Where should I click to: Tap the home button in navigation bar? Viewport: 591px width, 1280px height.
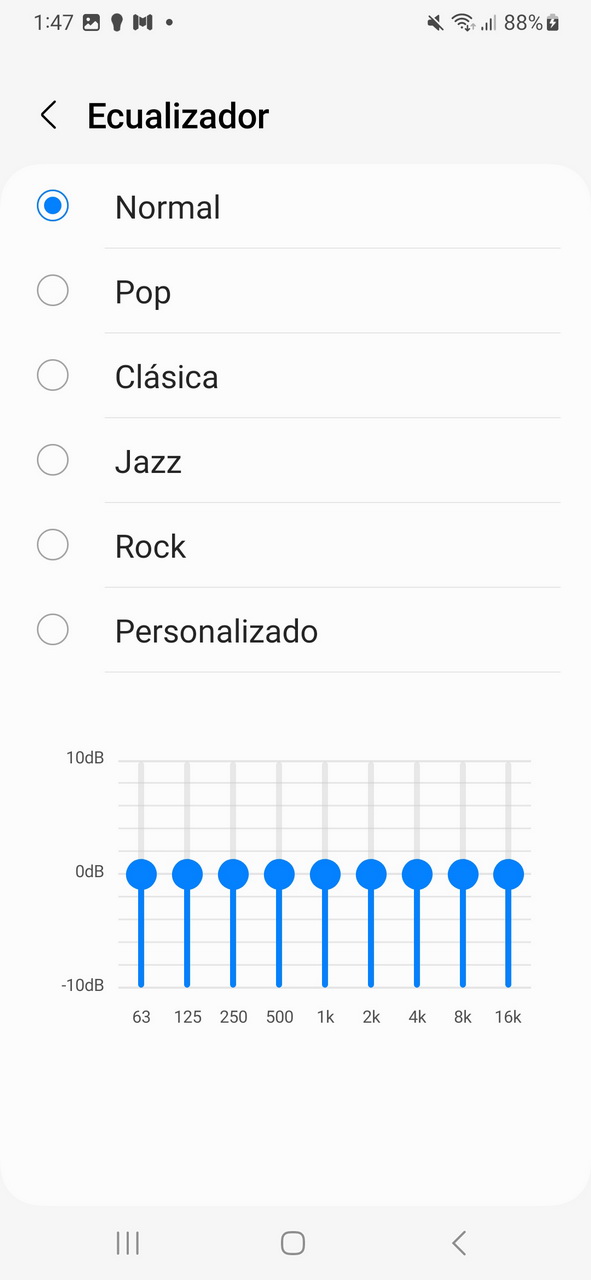(293, 1243)
